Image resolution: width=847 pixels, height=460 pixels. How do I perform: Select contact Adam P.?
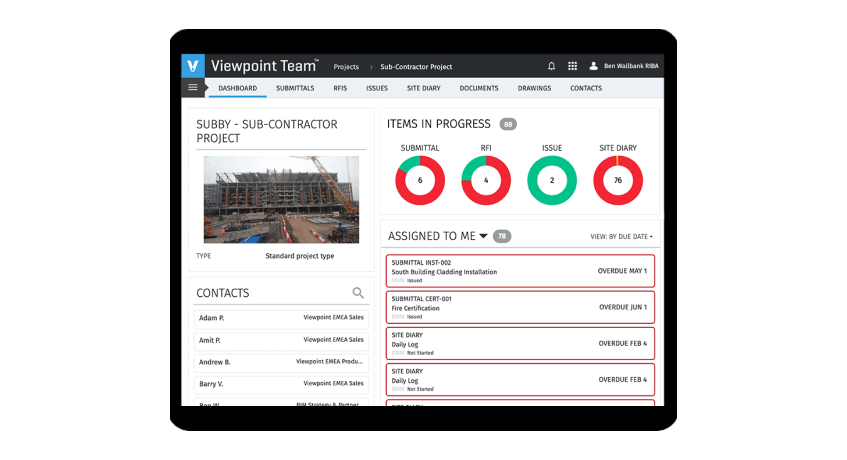pyautogui.click(x=281, y=318)
